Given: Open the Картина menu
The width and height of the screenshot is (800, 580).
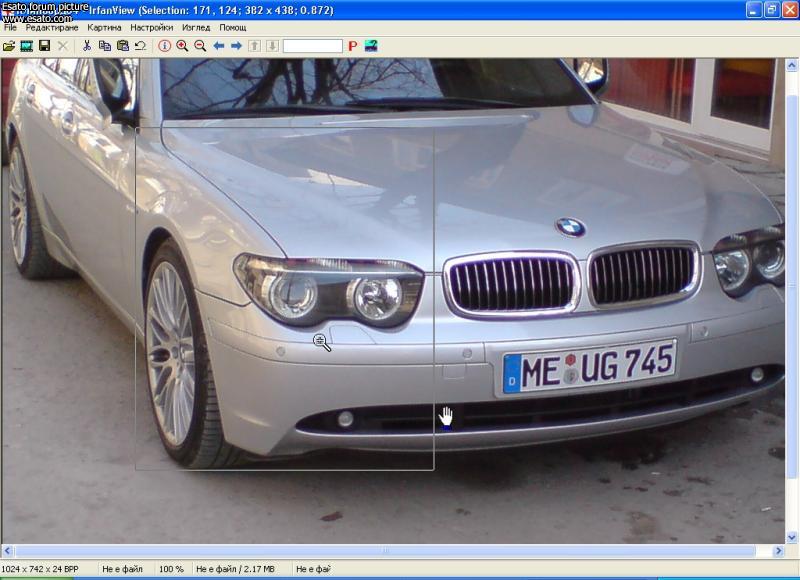Looking at the screenshot, I should [104, 28].
